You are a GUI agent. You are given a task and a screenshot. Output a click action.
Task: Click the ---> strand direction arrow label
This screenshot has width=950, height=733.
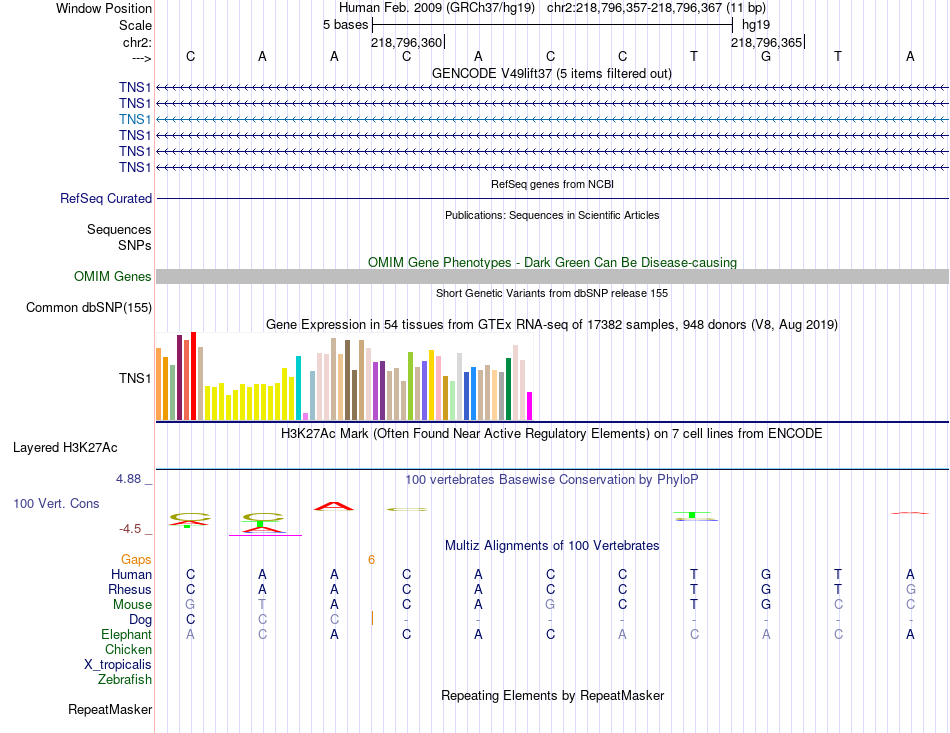click(x=141, y=58)
